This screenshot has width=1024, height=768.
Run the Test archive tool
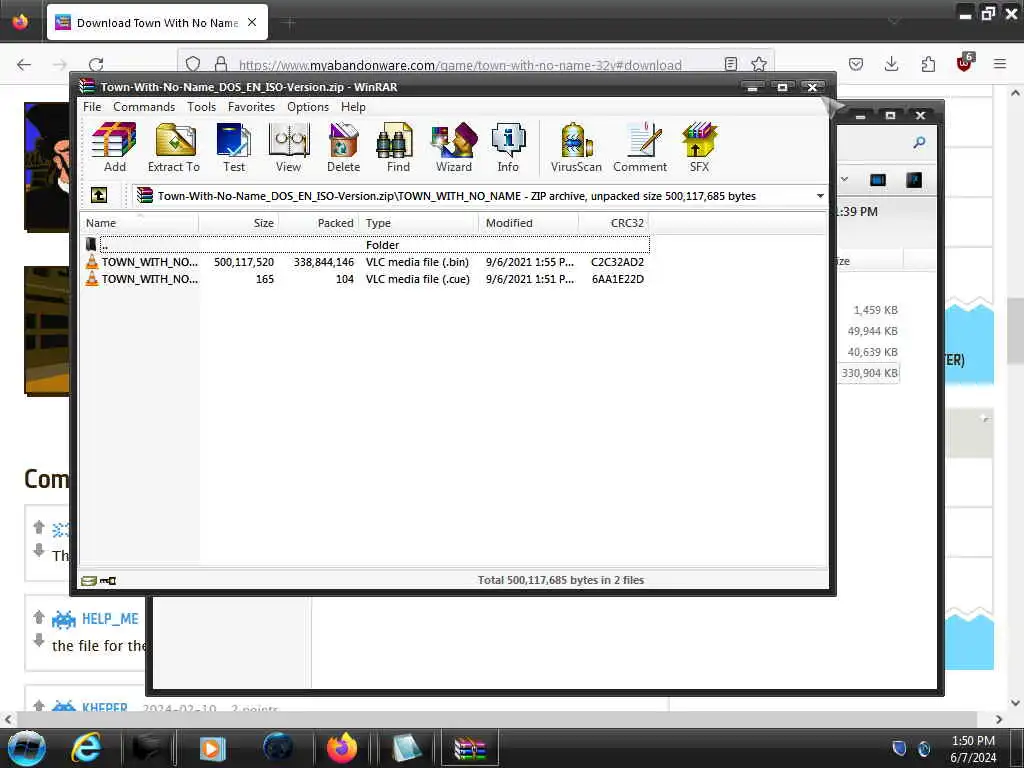tap(234, 147)
